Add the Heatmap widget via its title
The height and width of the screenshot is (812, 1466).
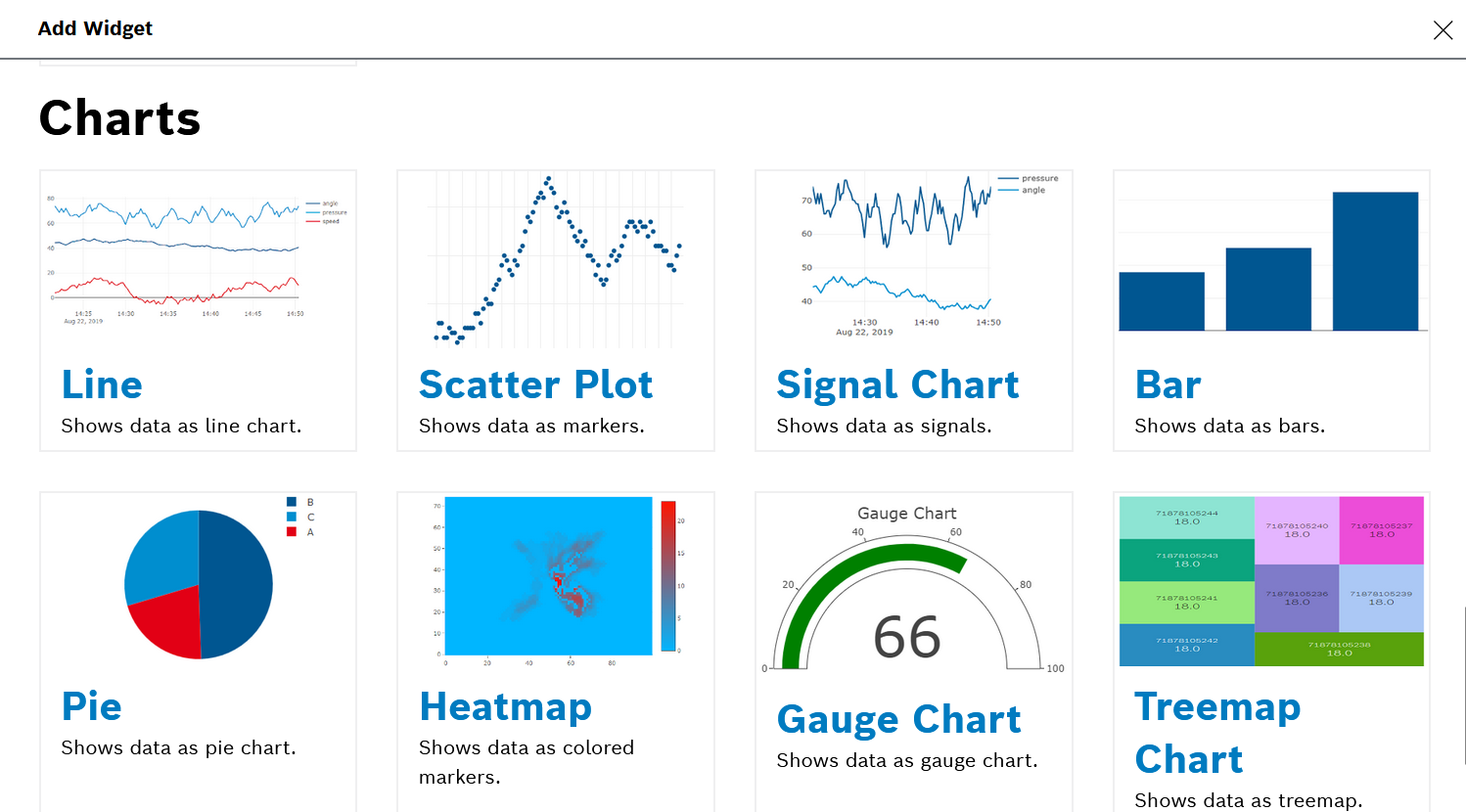click(x=505, y=706)
